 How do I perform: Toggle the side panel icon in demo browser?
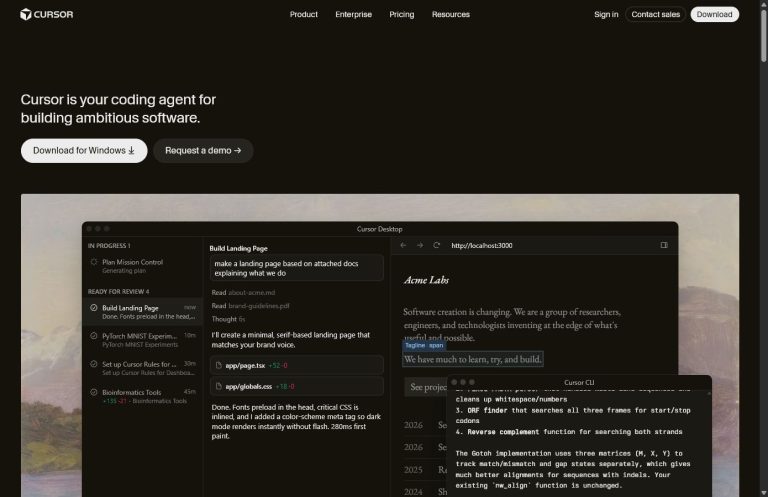pyautogui.click(x=664, y=245)
